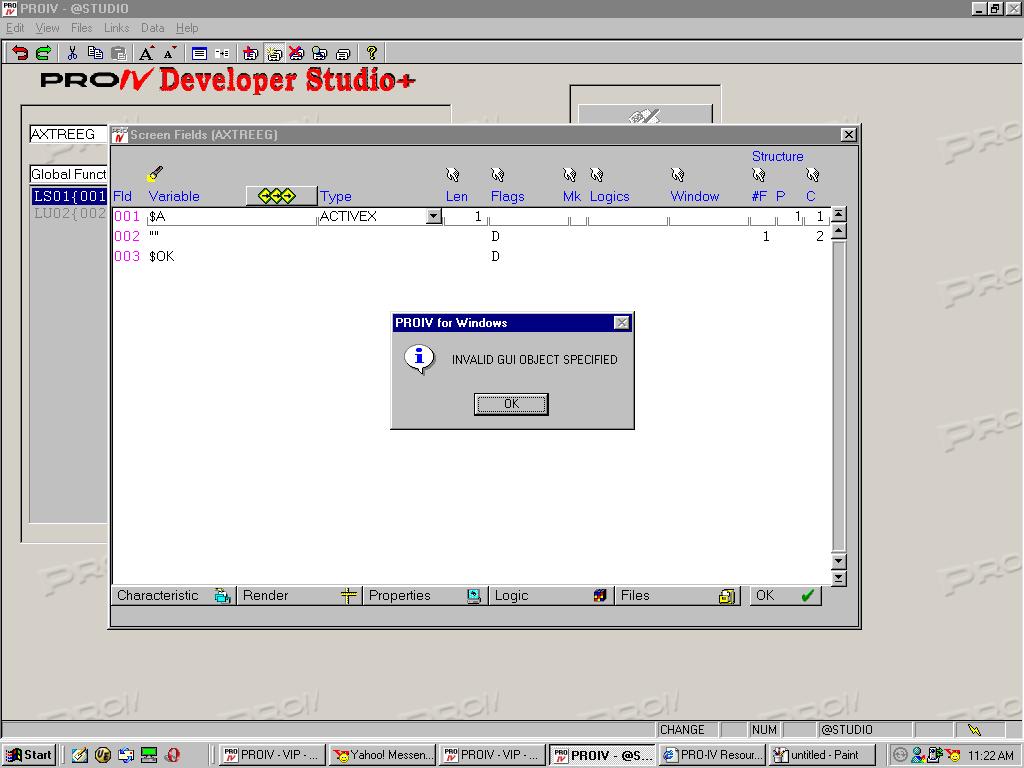Click hand pointer icon above Flags

(497, 174)
